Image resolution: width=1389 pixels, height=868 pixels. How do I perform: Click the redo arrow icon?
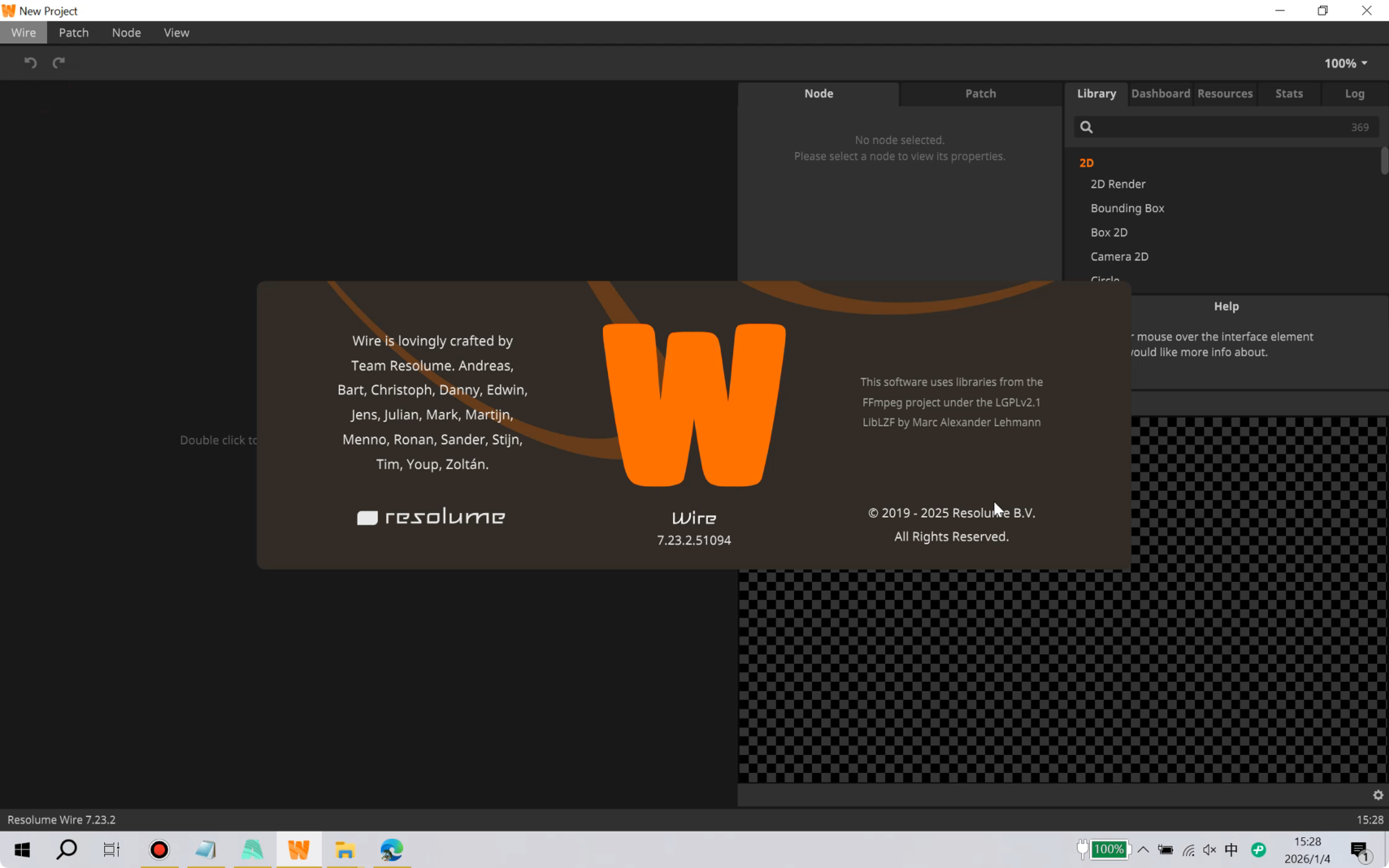tap(59, 62)
